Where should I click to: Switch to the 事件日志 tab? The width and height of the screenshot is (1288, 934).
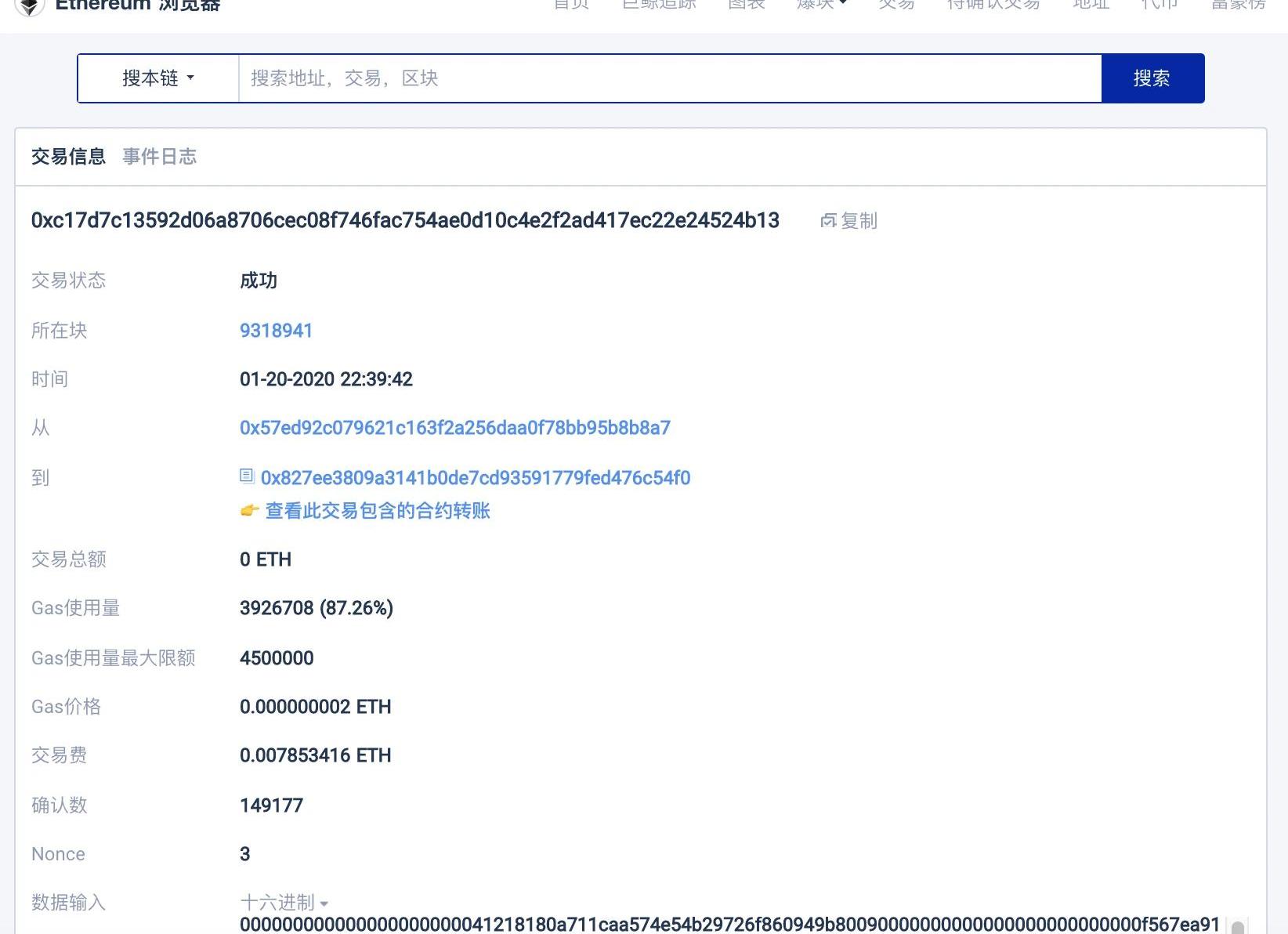(x=160, y=157)
